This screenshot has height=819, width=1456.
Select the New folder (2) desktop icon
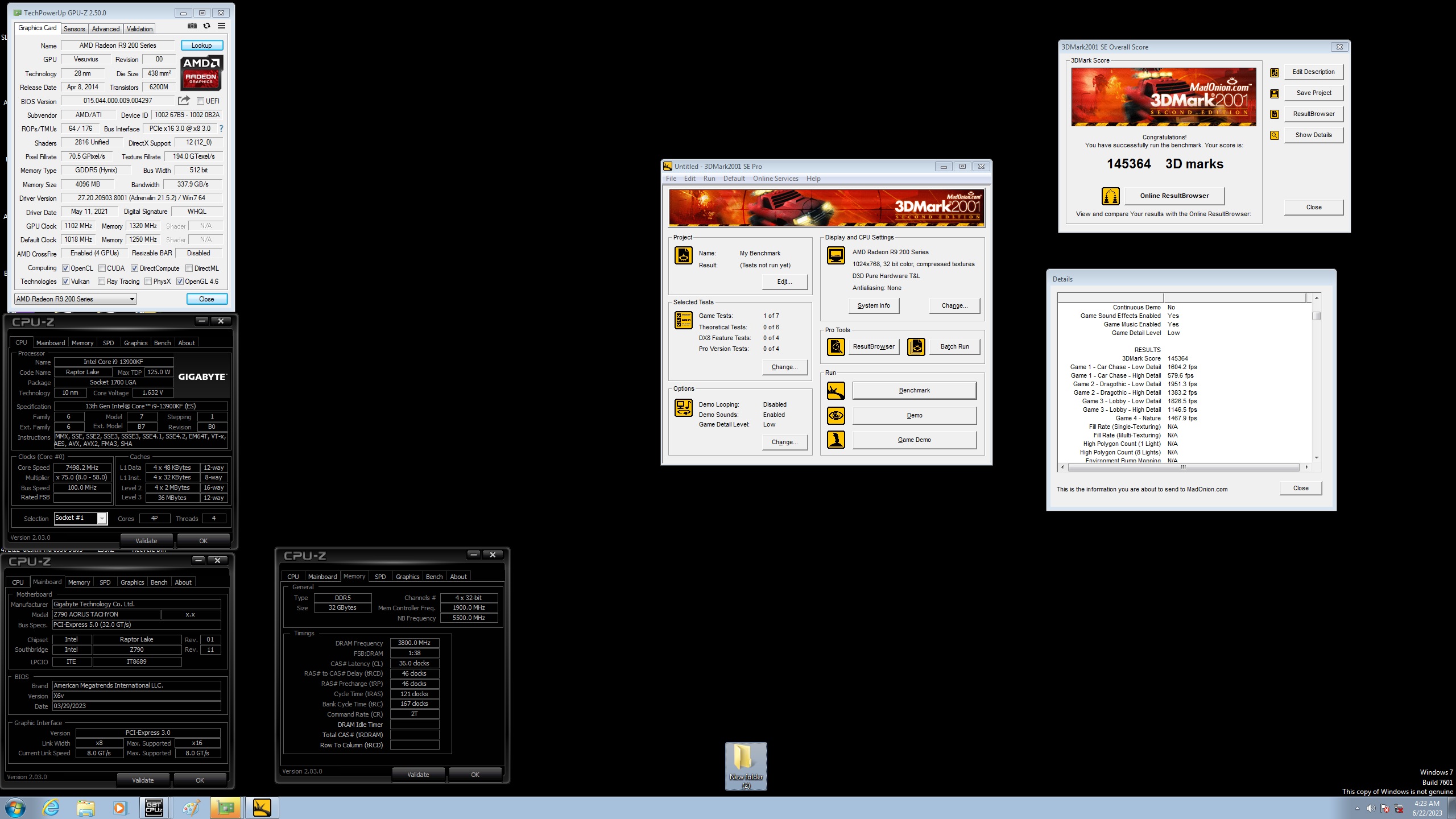coord(746,766)
